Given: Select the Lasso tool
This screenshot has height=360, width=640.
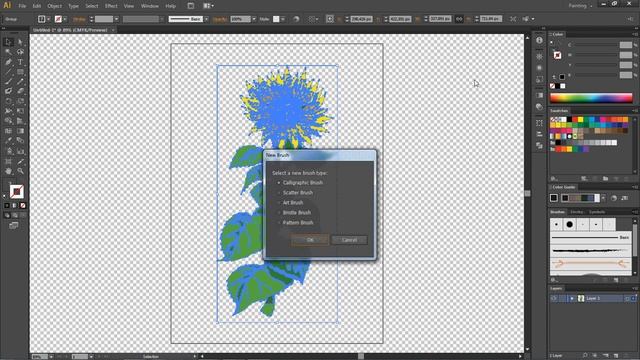Looking at the screenshot, I should [20, 52].
